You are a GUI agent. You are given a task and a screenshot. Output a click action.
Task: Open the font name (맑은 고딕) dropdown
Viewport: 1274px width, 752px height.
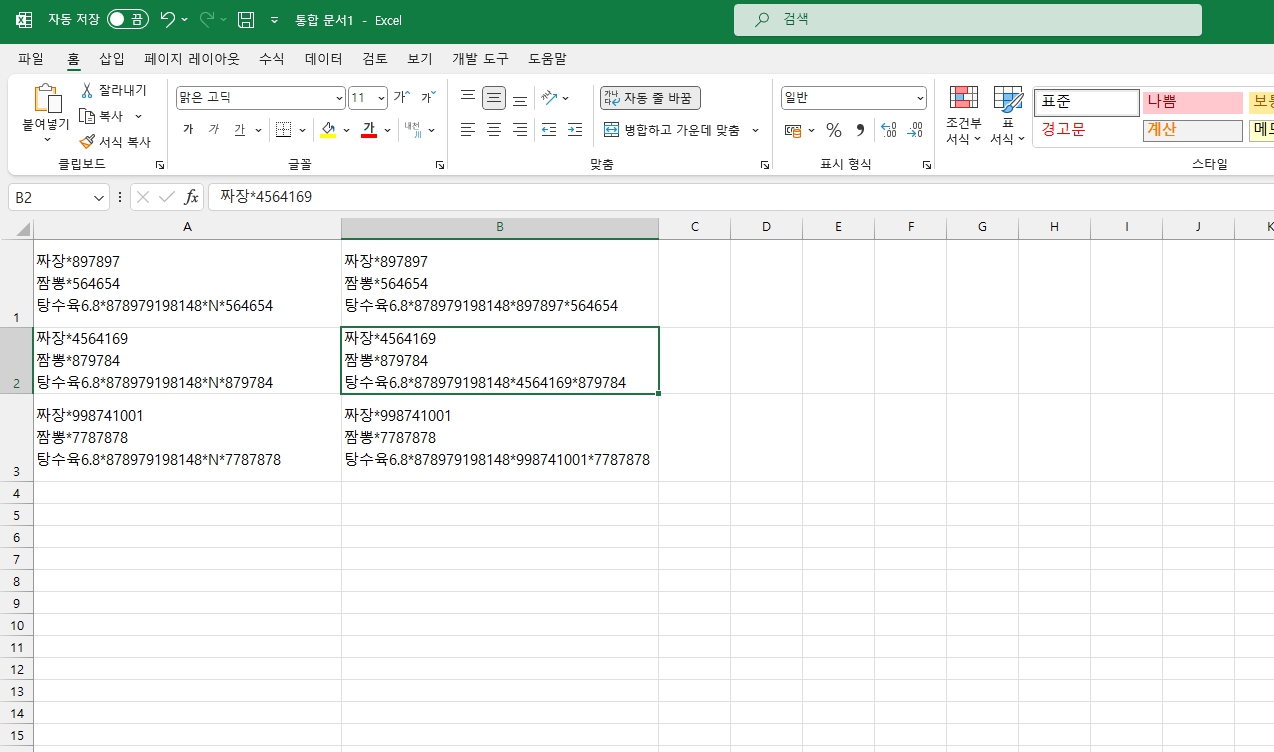point(339,98)
